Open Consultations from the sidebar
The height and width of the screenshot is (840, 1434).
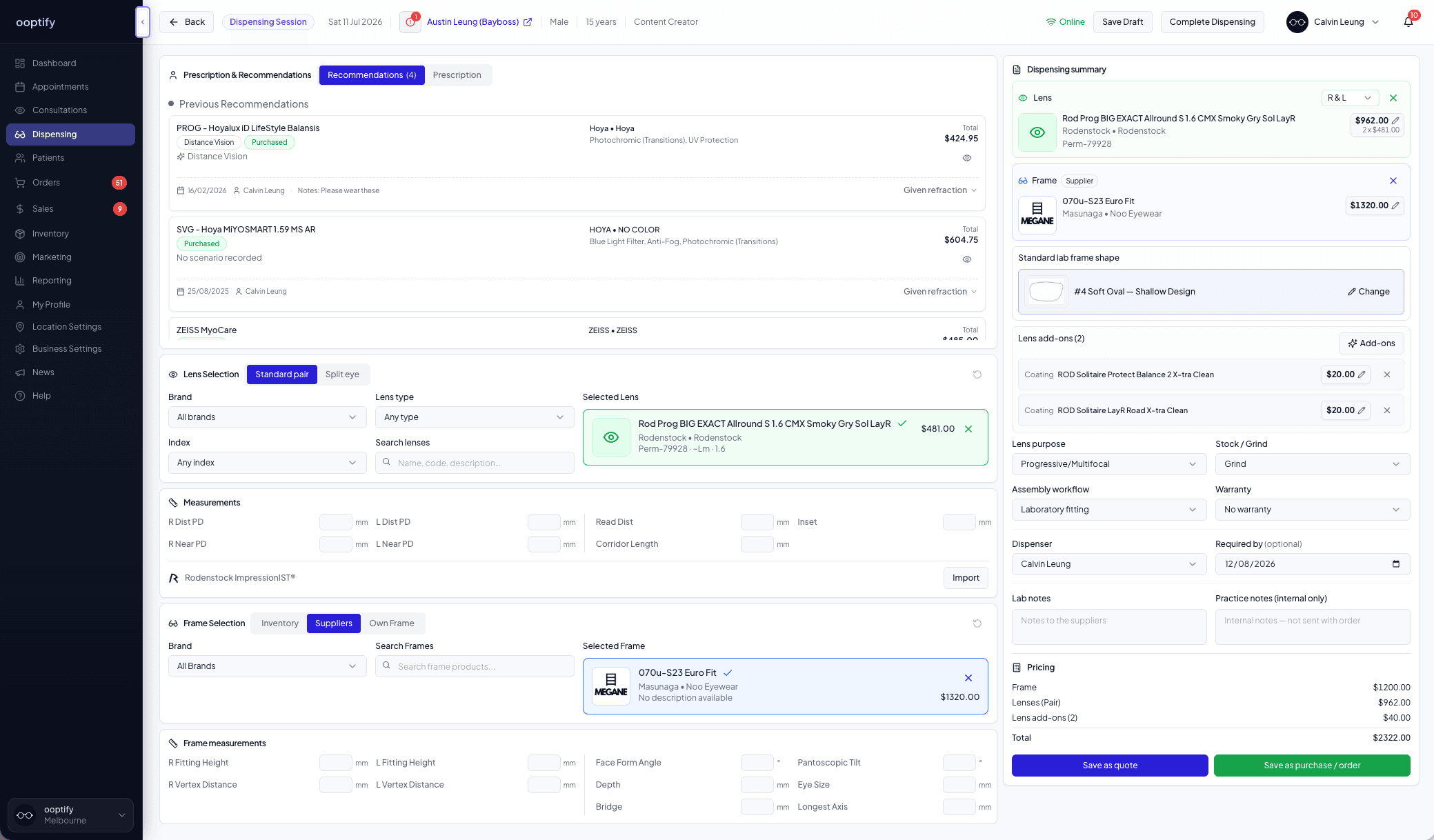(x=70, y=110)
